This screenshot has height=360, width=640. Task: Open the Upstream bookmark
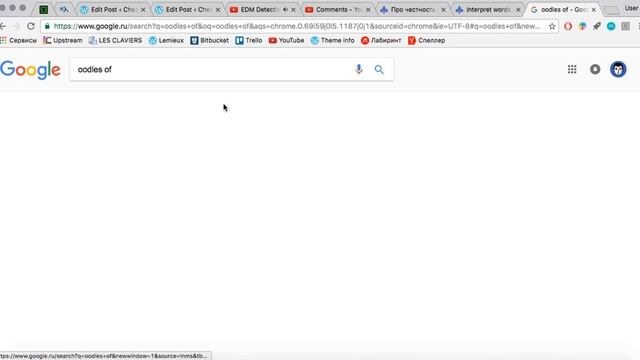(63, 40)
